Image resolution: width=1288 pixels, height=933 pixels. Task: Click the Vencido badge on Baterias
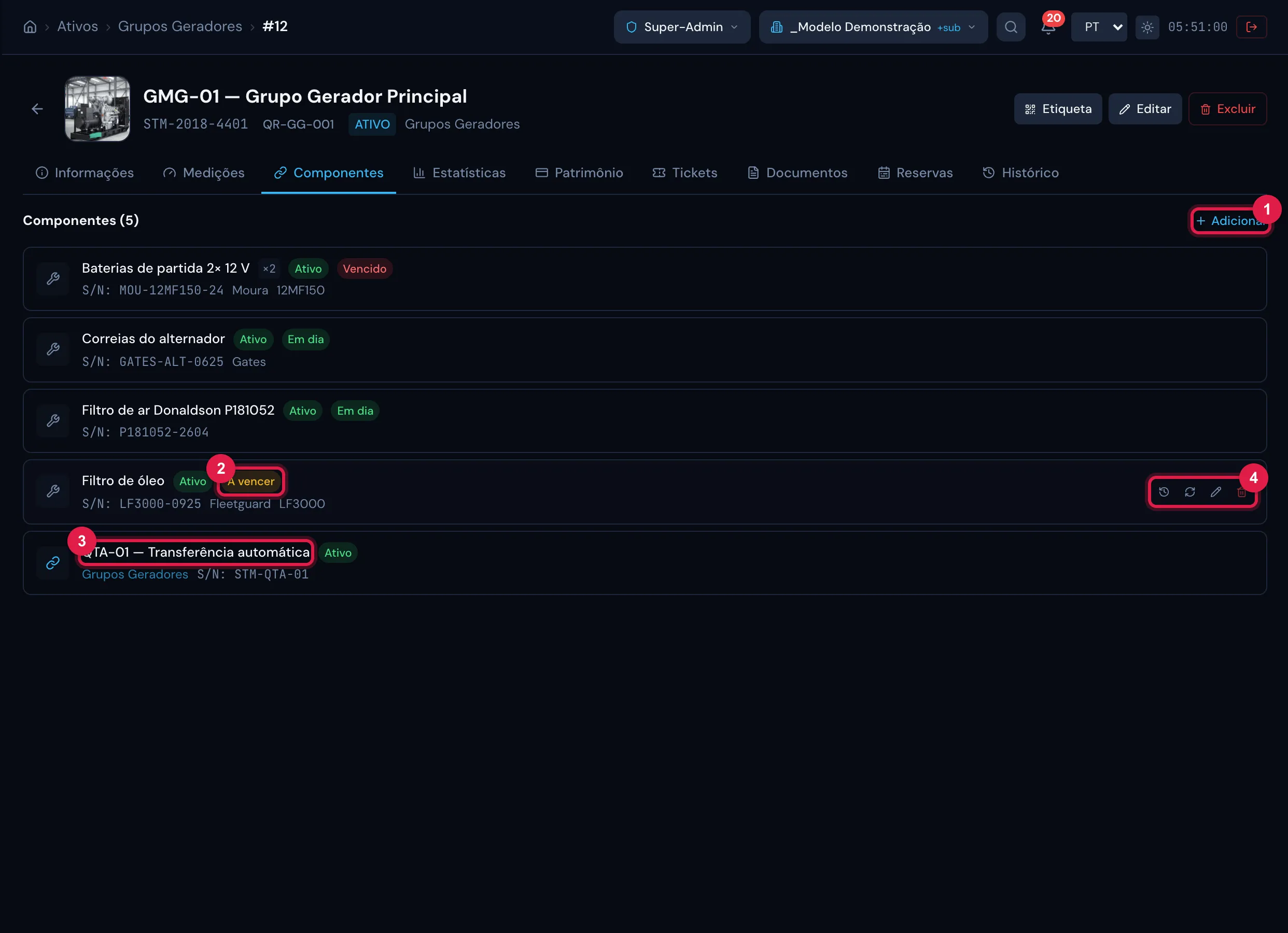[365, 268]
